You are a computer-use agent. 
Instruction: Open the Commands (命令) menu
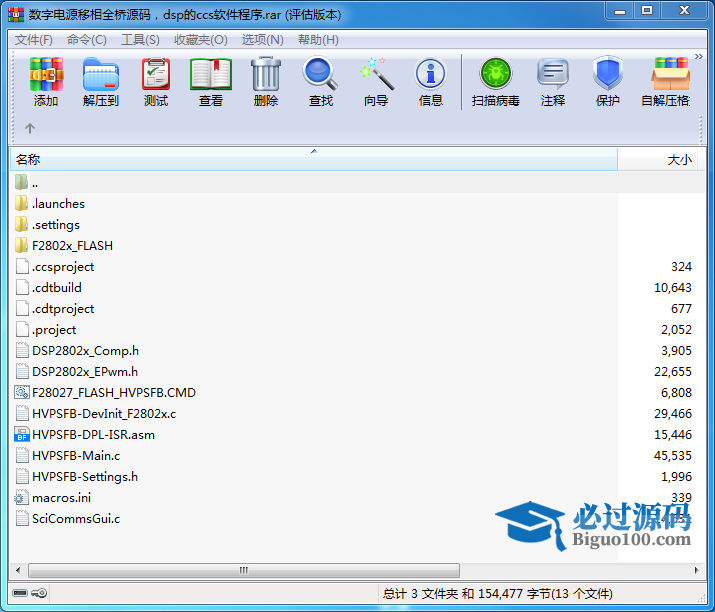pyautogui.click(x=87, y=40)
